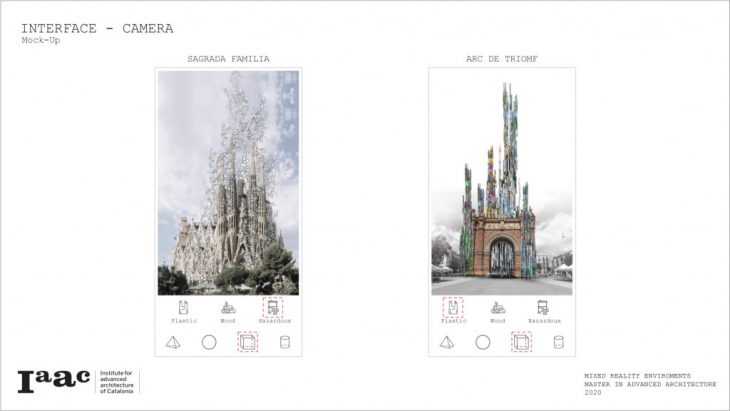730x411 pixels.
Task: Tap highlighted Plastic icon in Arc de Triomf mockup
Action: (454, 307)
